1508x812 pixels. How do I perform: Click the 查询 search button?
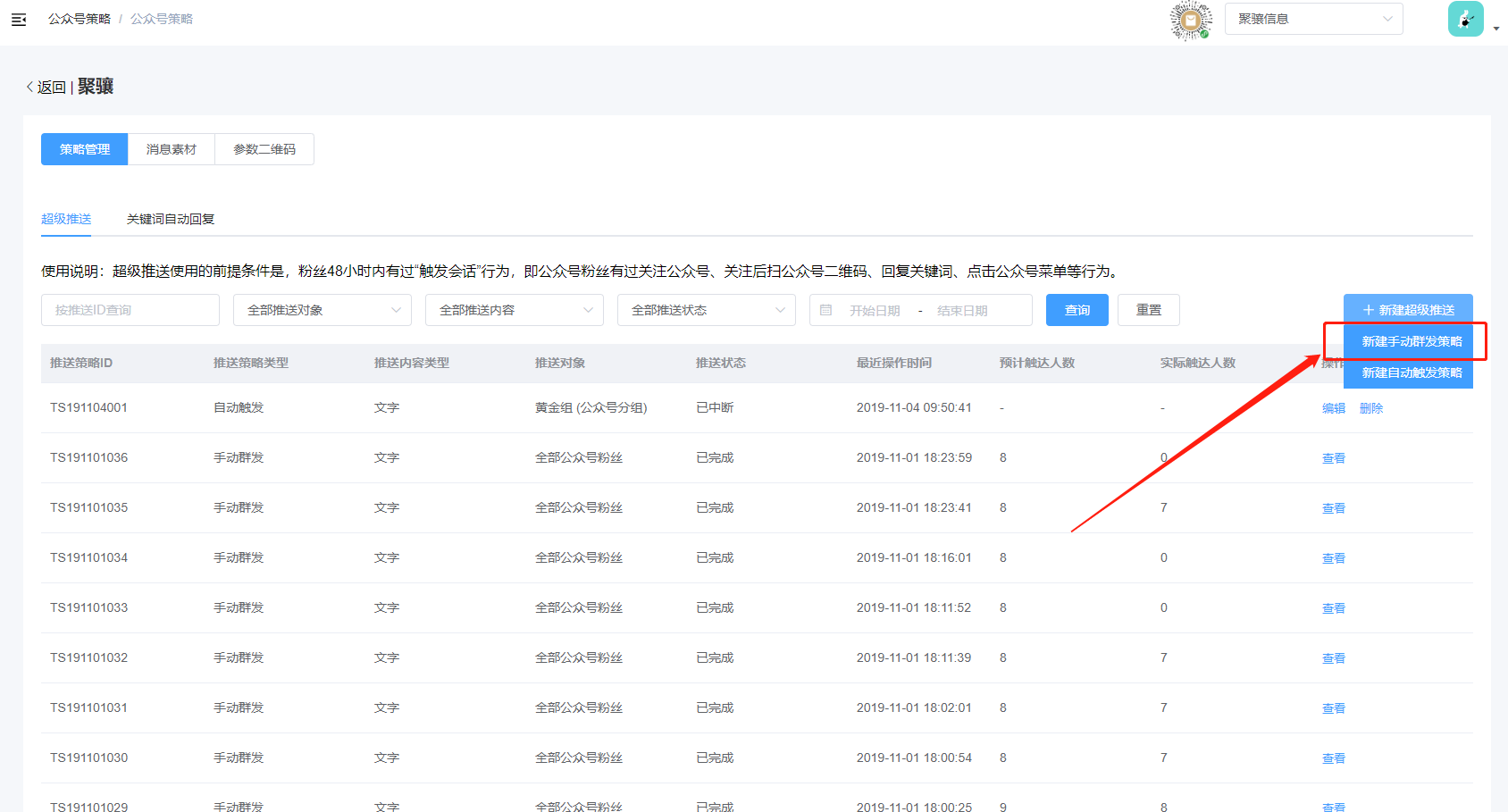click(x=1077, y=310)
